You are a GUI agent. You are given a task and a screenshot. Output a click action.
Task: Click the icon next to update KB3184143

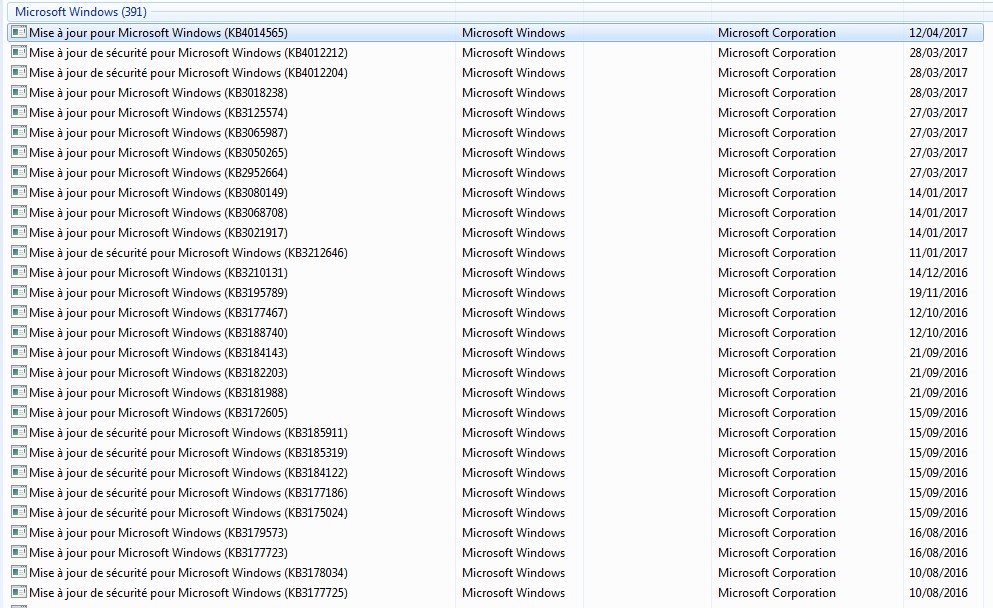[x=21, y=352]
